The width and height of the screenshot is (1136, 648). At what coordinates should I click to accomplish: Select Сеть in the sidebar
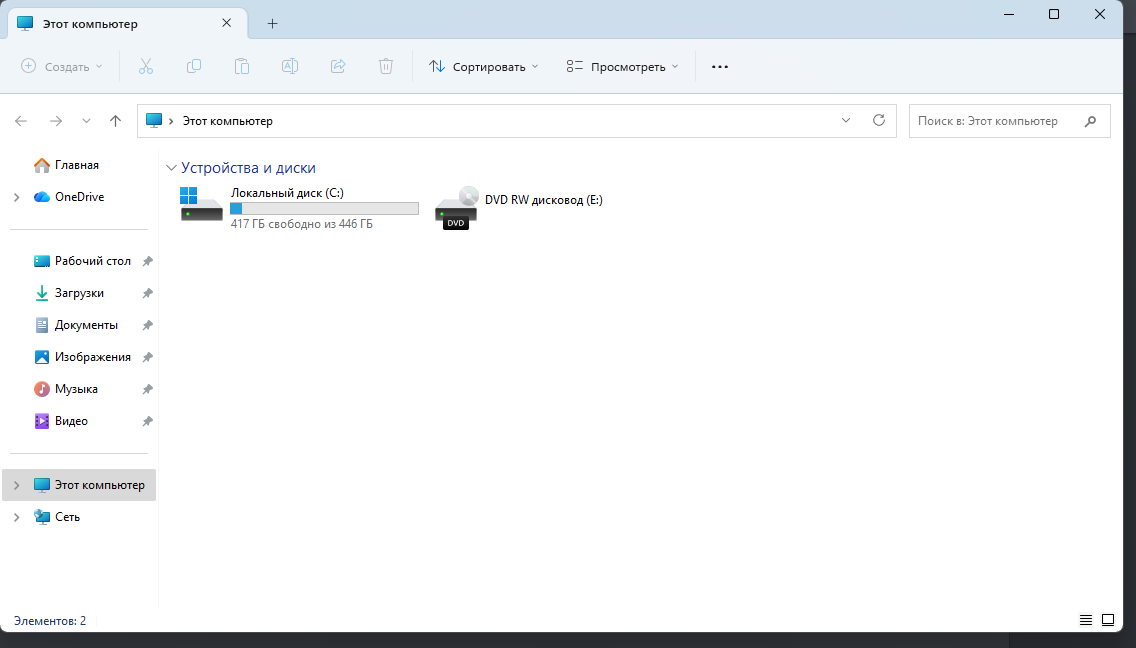pos(57,517)
